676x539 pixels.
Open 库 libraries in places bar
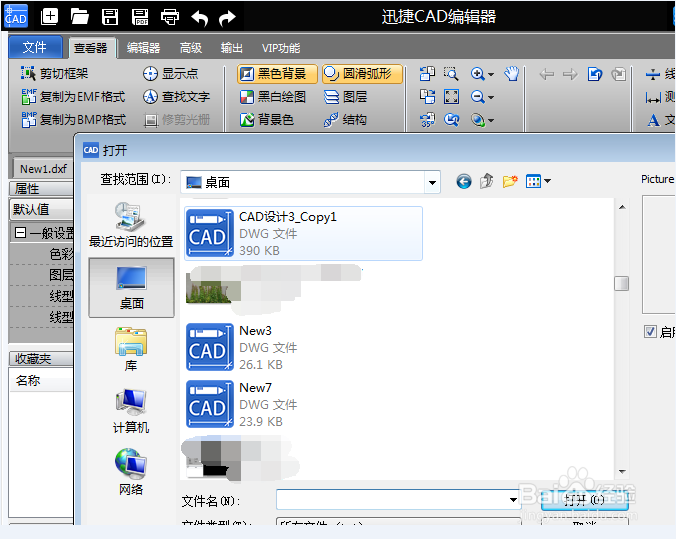131,349
